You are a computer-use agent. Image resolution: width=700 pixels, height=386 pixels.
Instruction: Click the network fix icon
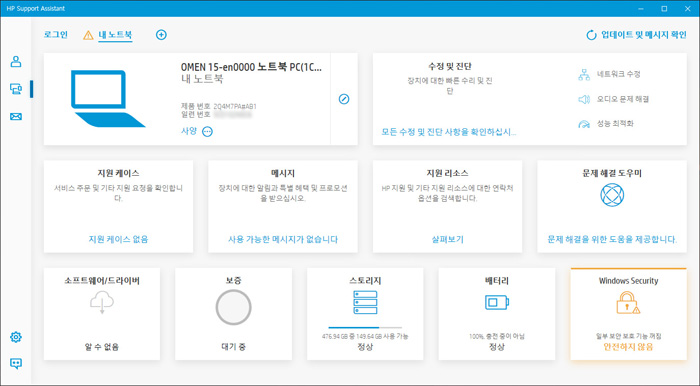(x=584, y=75)
